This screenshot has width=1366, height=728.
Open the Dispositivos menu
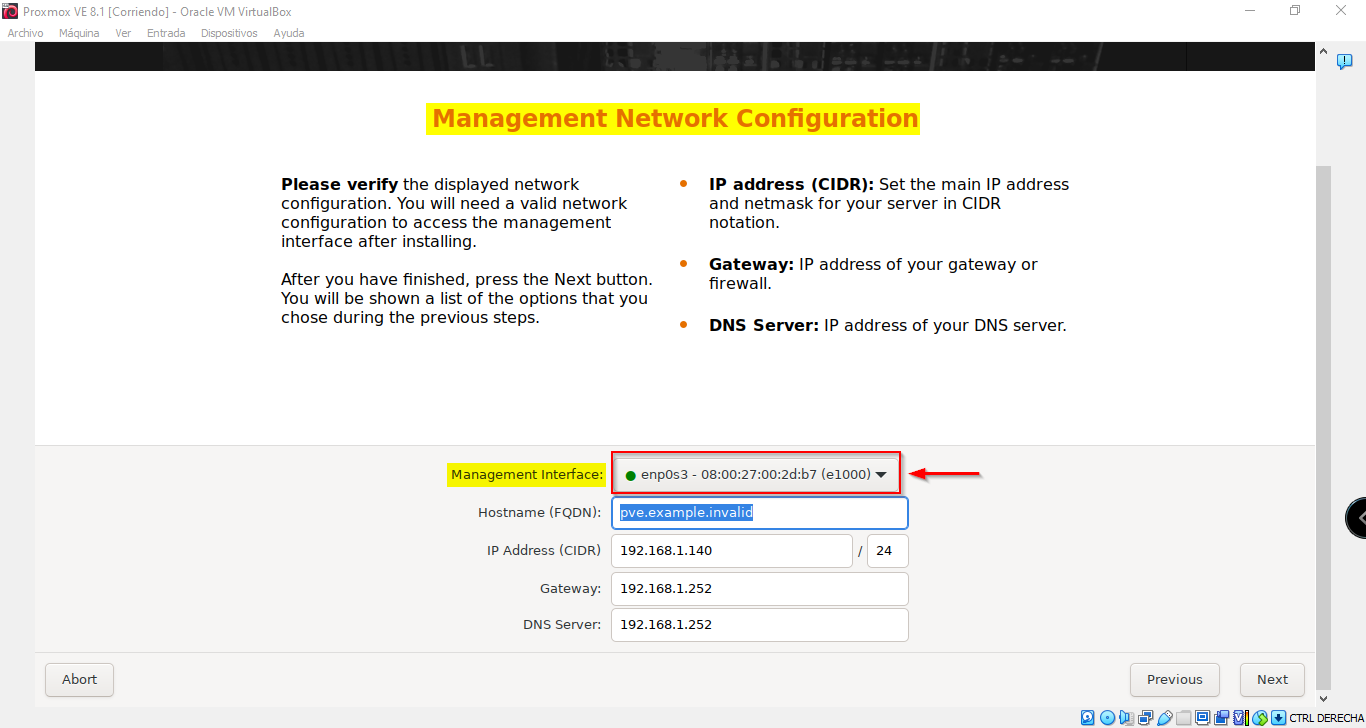pyautogui.click(x=229, y=33)
